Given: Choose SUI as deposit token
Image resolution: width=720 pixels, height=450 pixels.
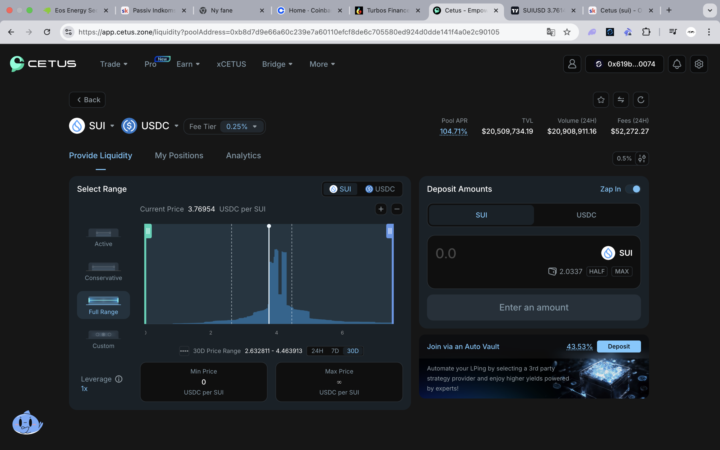Looking at the screenshot, I should (481, 215).
